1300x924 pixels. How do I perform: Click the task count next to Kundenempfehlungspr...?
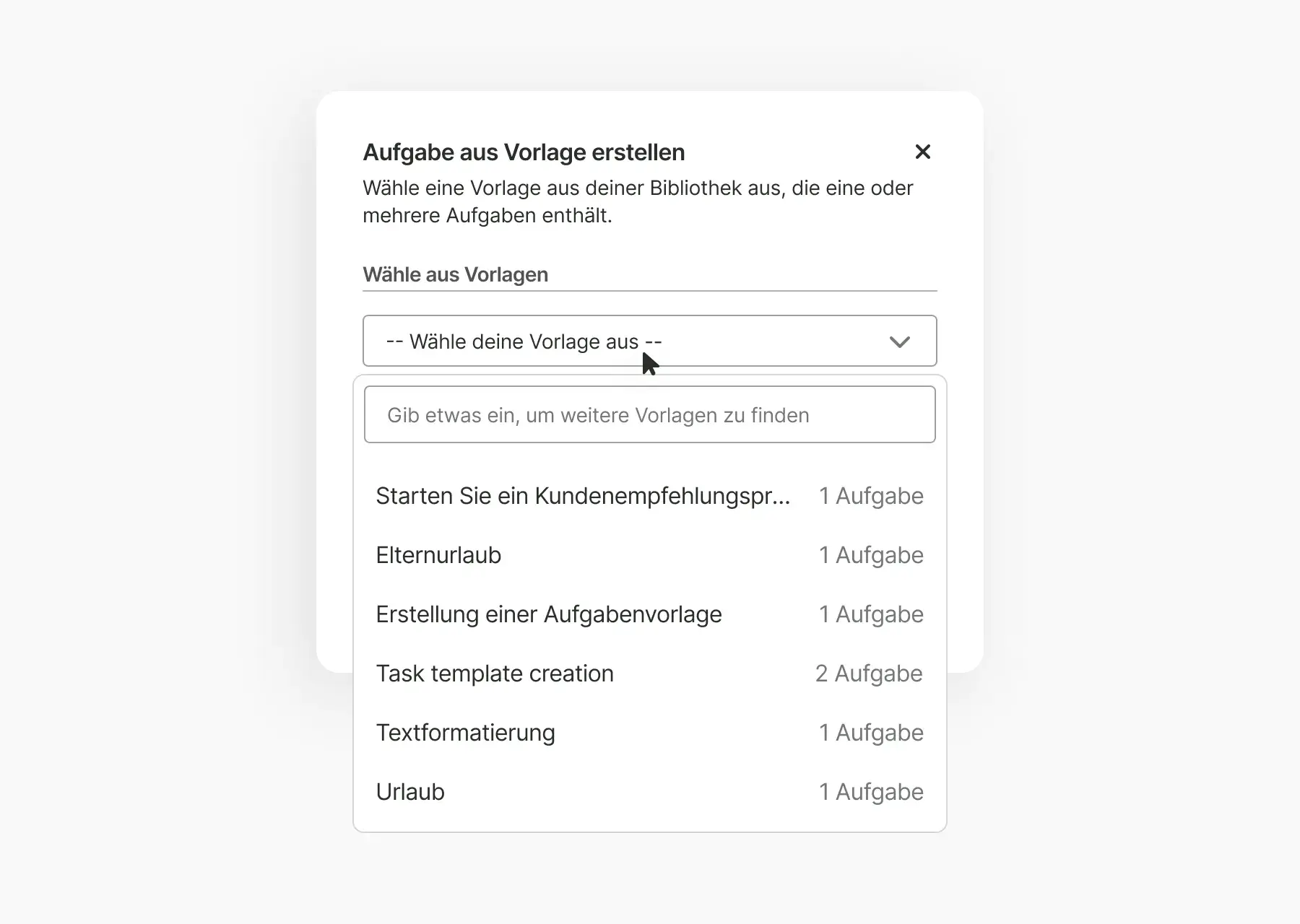pyautogui.click(x=871, y=496)
